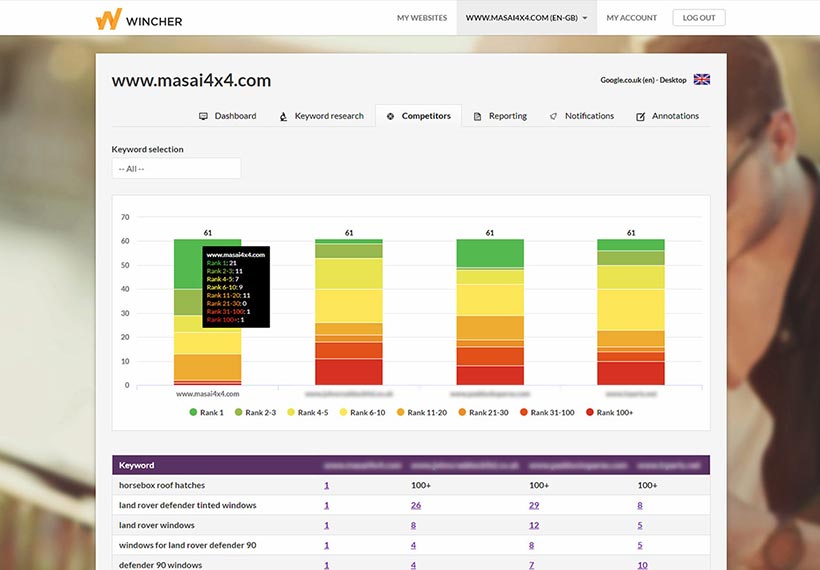Switch to the Dashboard tab
This screenshot has width=820, height=570.
pyautogui.click(x=227, y=116)
